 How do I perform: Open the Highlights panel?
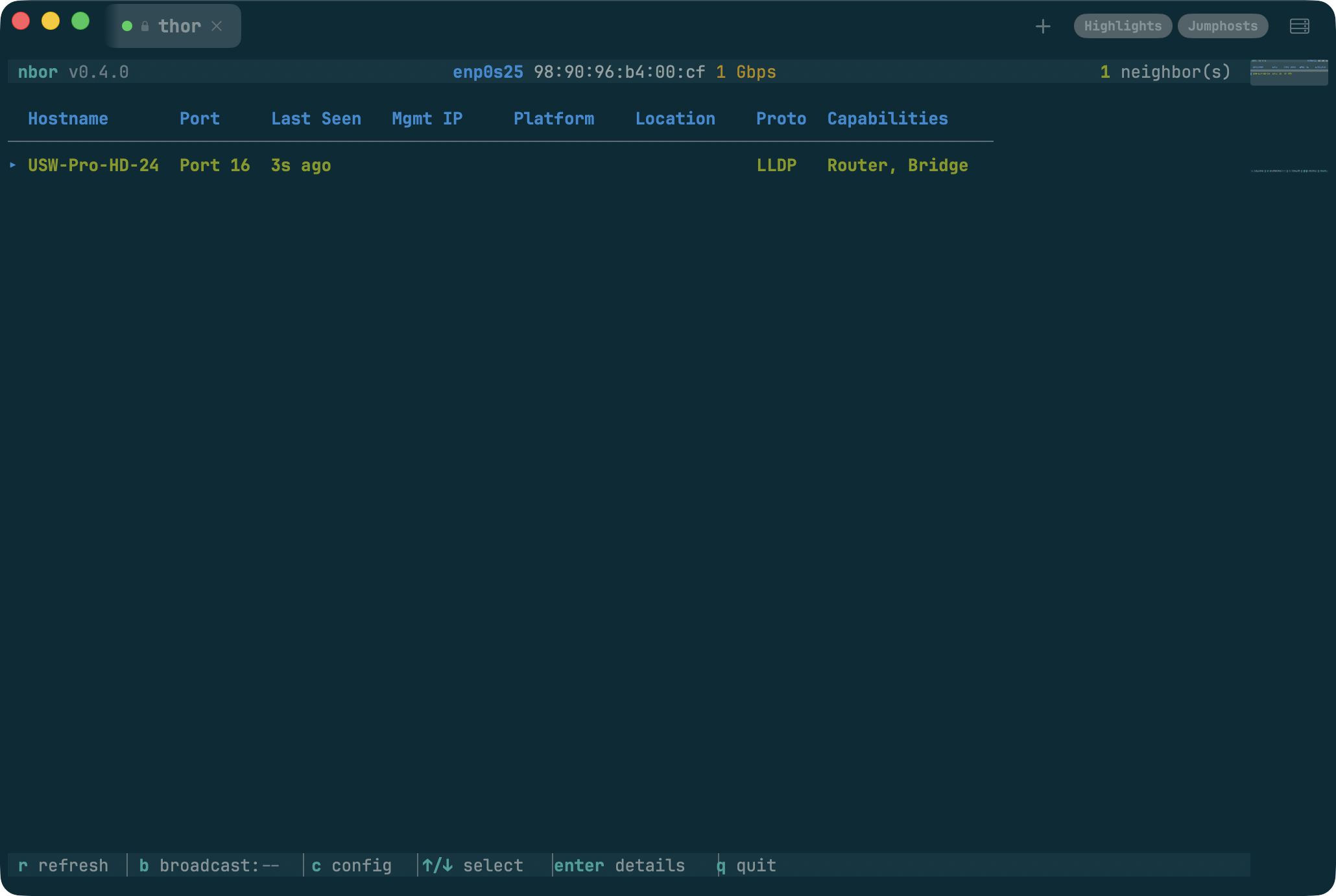tap(1122, 26)
